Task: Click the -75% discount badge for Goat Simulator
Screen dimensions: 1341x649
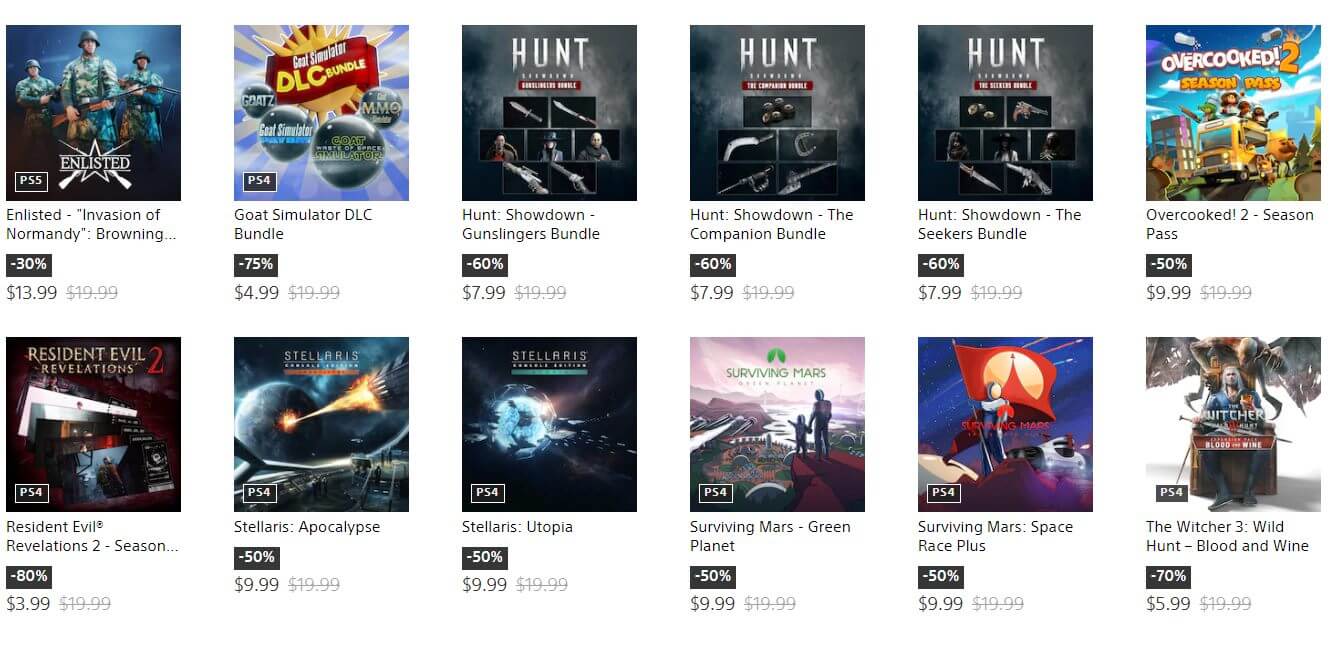Action: pyautogui.click(x=256, y=265)
